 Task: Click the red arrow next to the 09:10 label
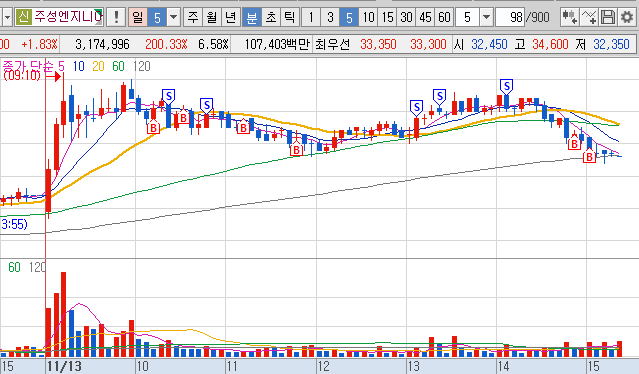pyautogui.click(x=53, y=76)
